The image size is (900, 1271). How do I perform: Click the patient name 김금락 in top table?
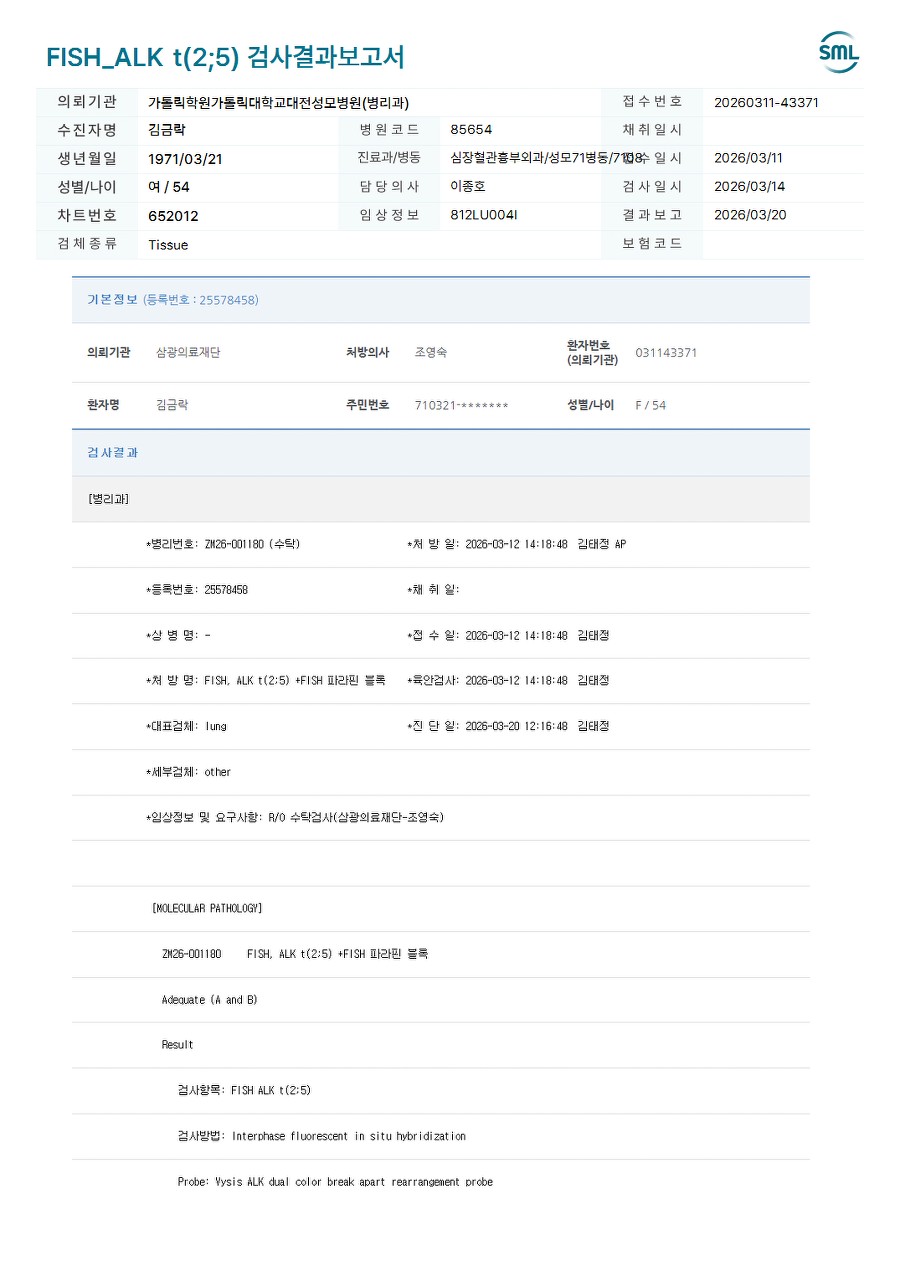(x=166, y=130)
